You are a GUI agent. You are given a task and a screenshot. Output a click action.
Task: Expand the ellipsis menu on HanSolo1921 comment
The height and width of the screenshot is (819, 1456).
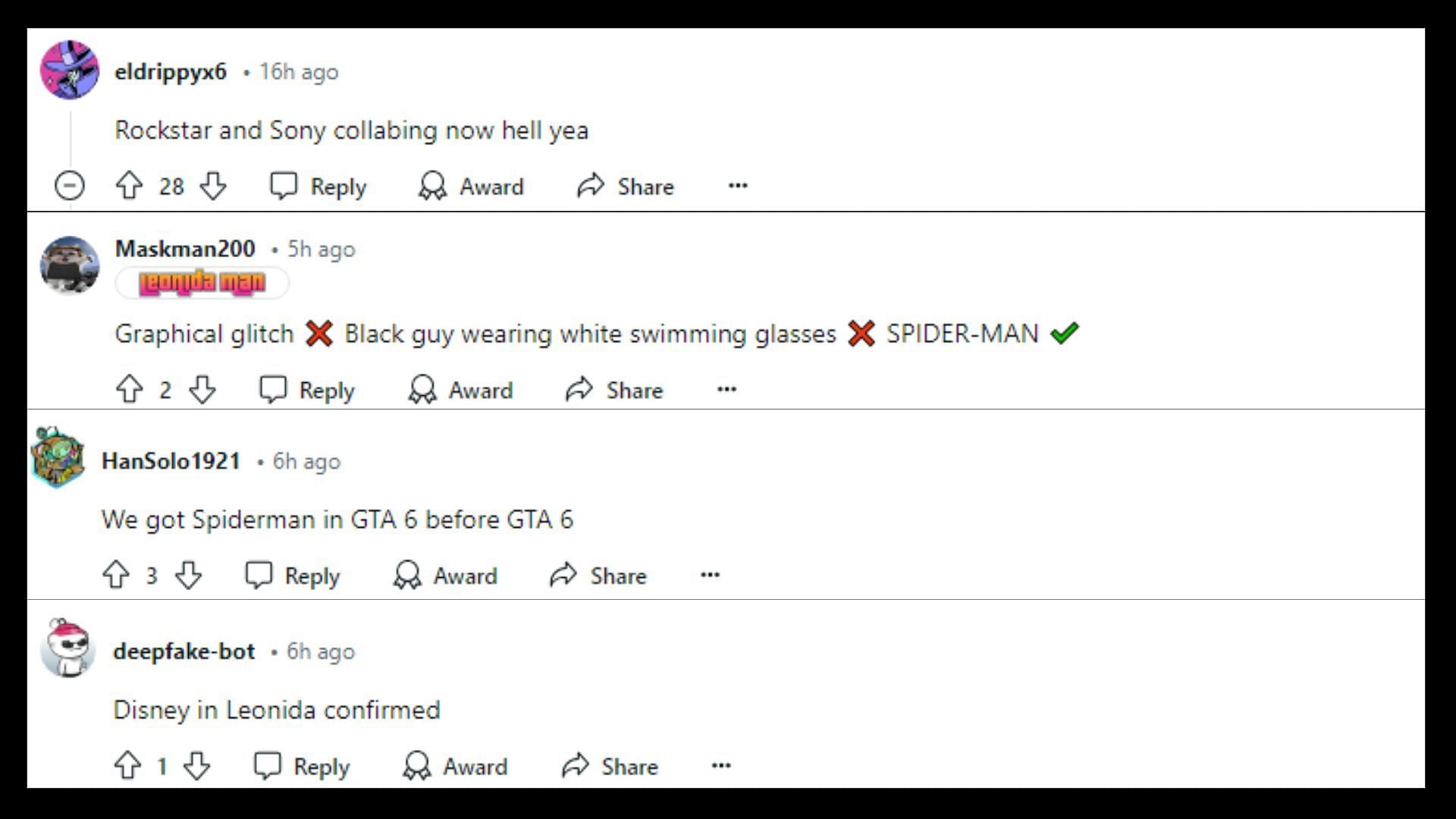[711, 575]
